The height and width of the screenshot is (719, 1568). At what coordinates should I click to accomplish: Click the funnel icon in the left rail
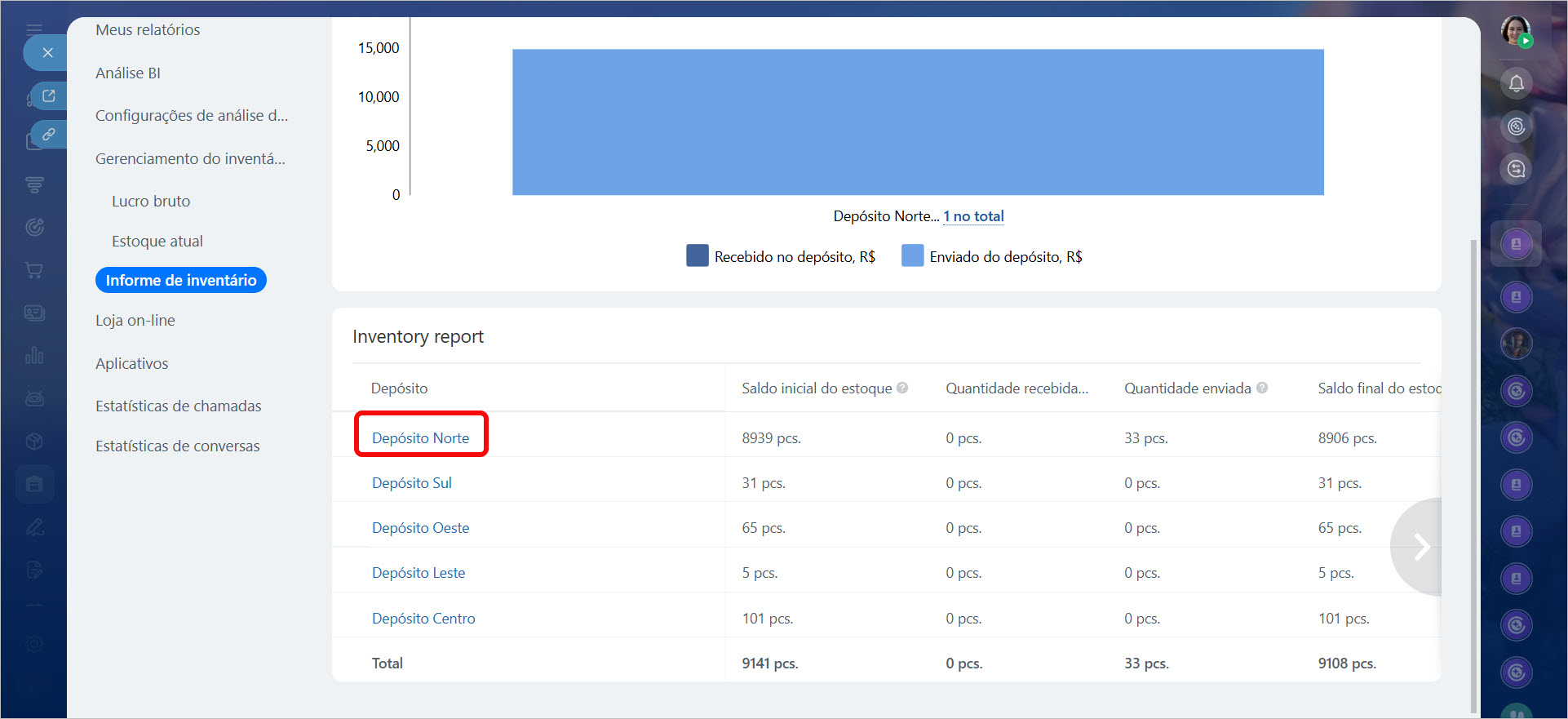tap(34, 184)
